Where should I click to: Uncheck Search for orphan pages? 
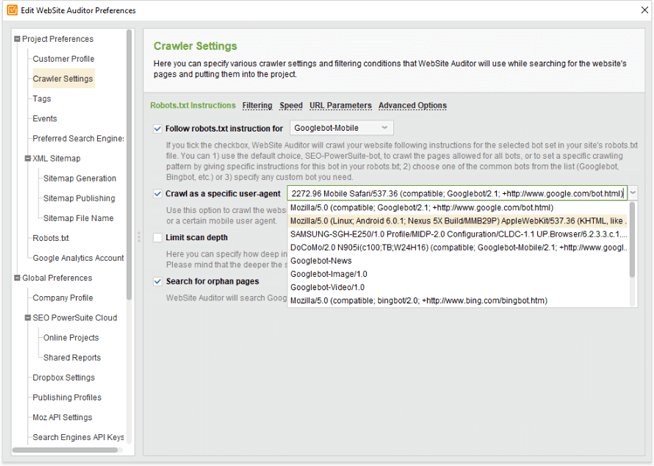tap(158, 281)
